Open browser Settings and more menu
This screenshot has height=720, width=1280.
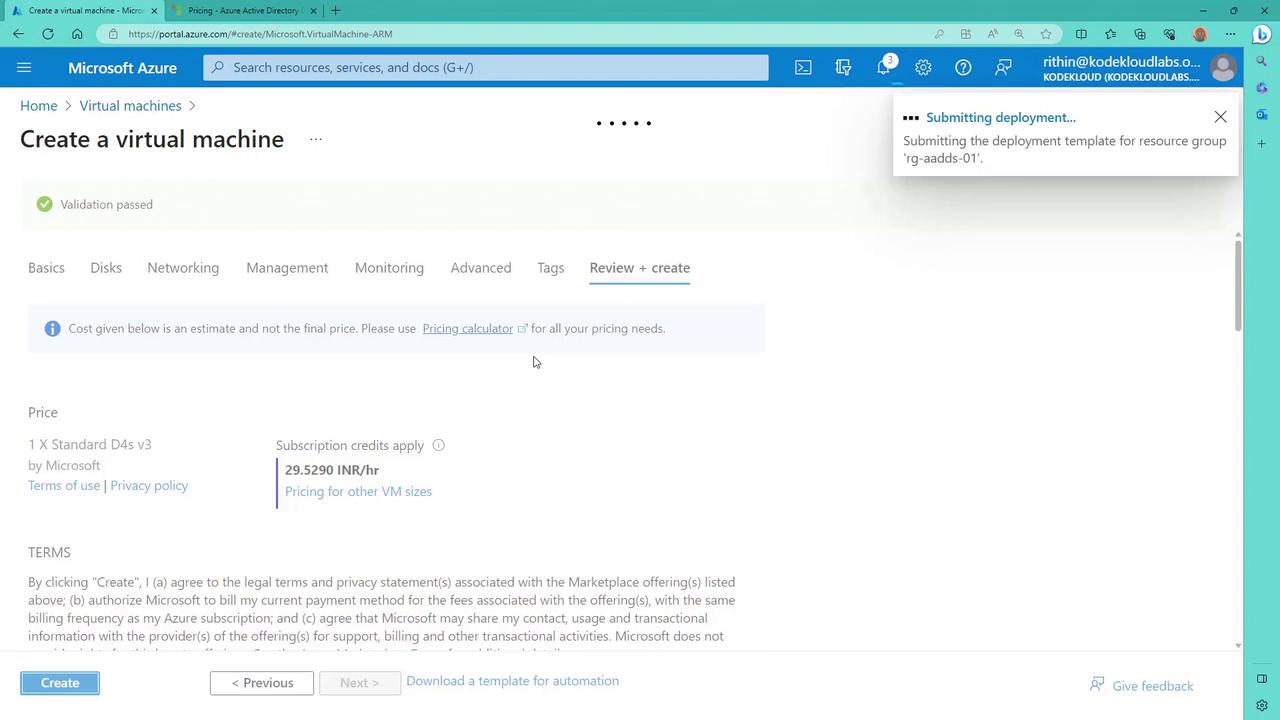pos(1231,33)
